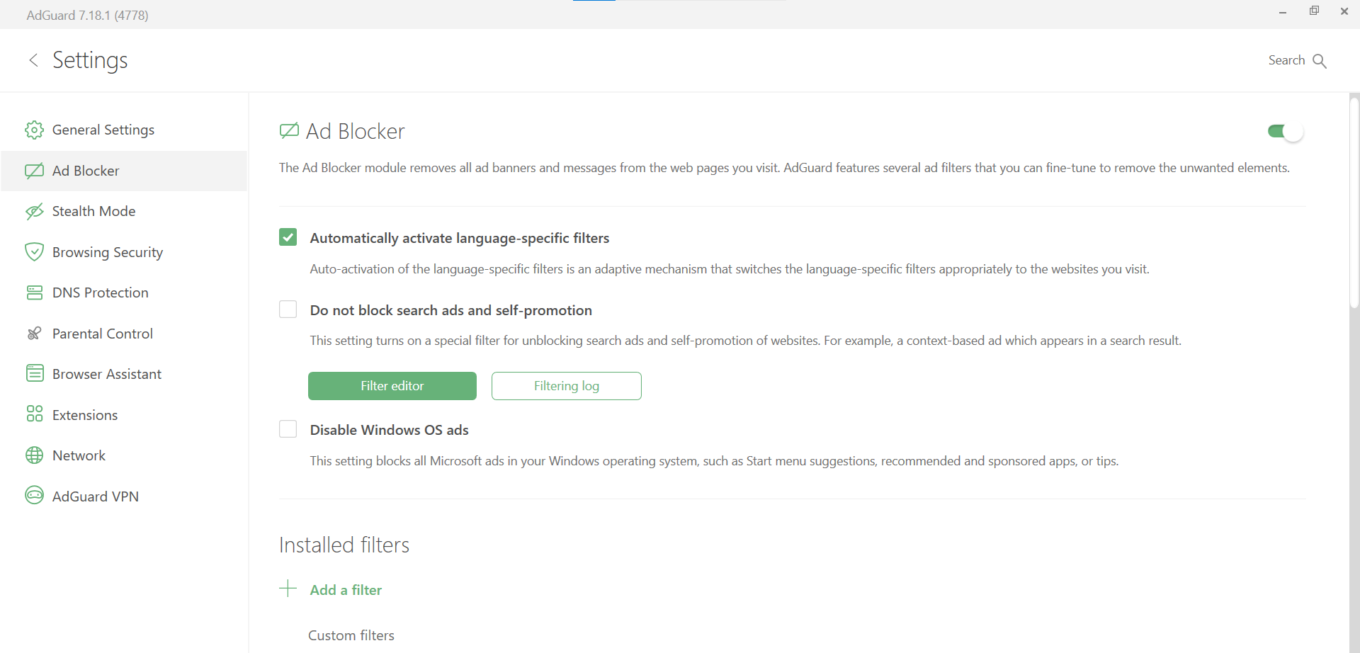Viewport: 1360px width, 653px height.
Task: Click the Search magnifier icon
Action: (x=1320, y=60)
